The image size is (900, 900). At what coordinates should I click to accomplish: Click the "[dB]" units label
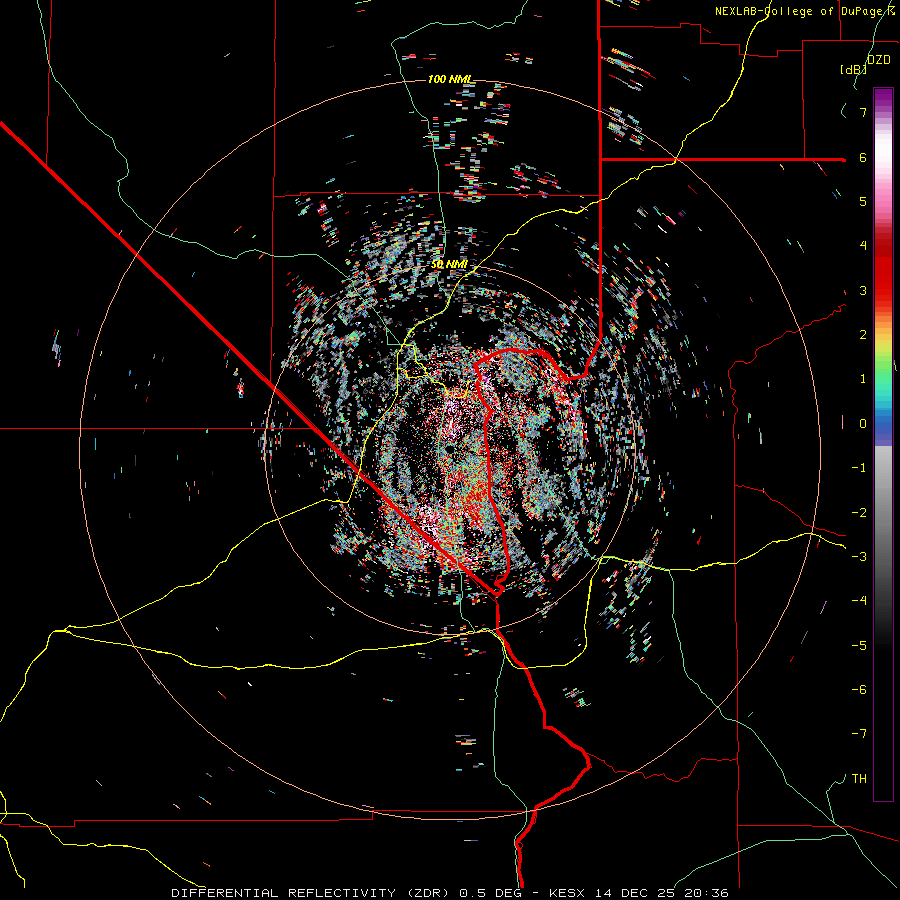[853, 69]
